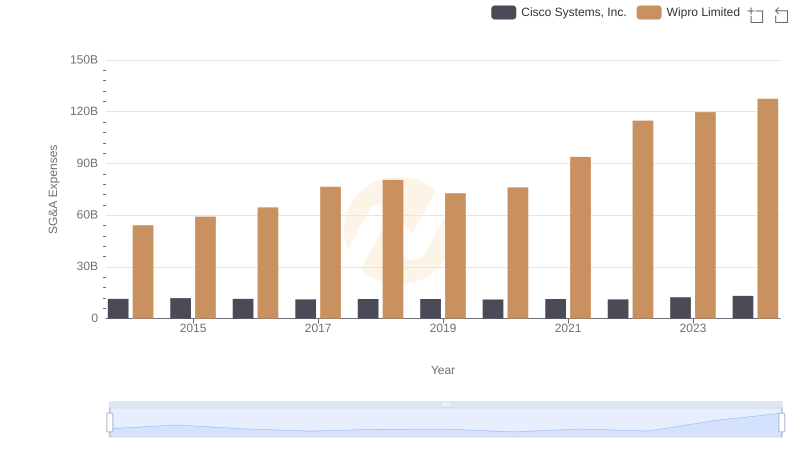Click the 2021 x-axis label
The width and height of the screenshot is (800, 461).
pyautogui.click(x=568, y=328)
